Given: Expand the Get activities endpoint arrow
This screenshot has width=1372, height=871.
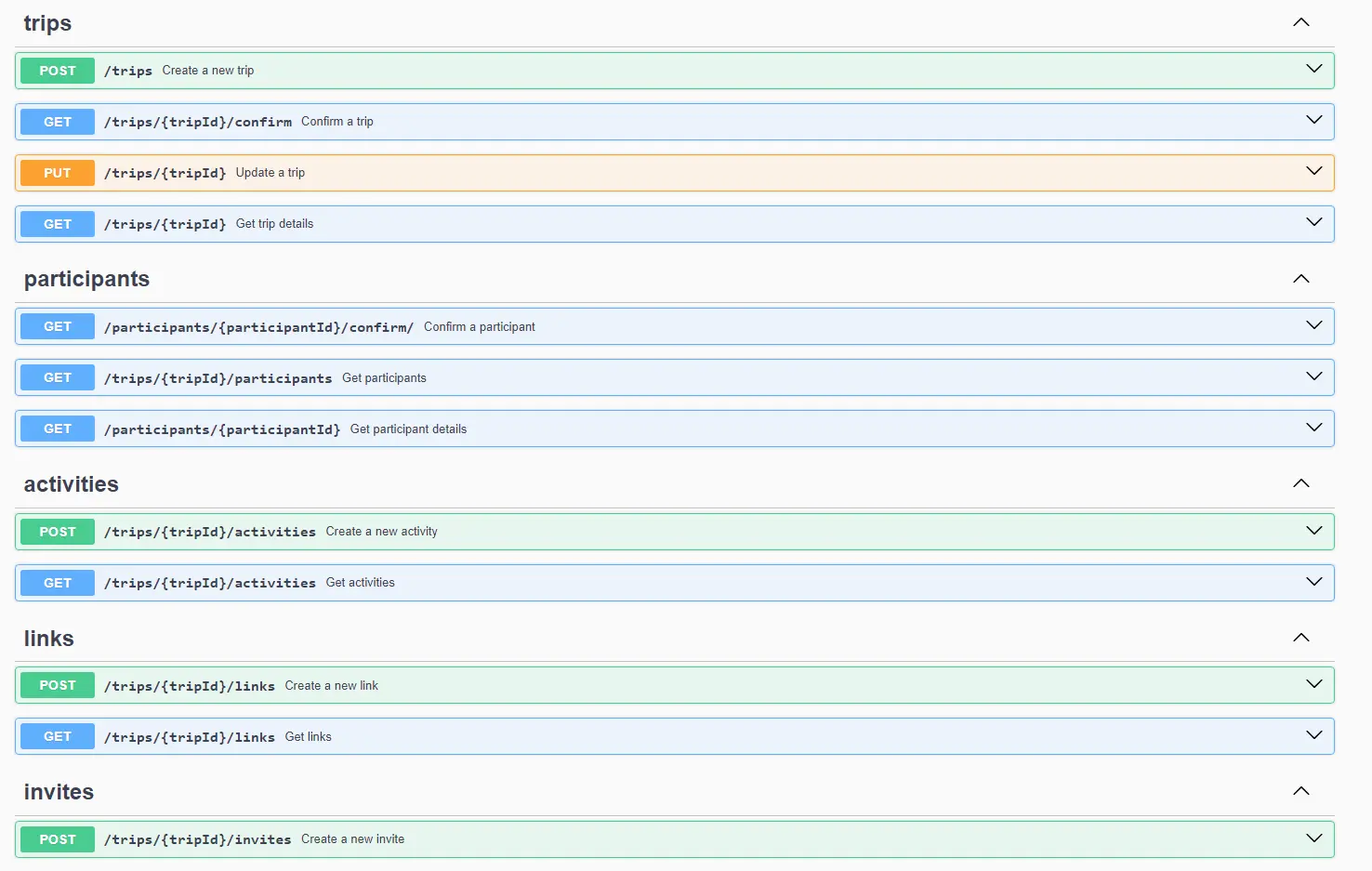Looking at the screenshot, I should 1314,582.
